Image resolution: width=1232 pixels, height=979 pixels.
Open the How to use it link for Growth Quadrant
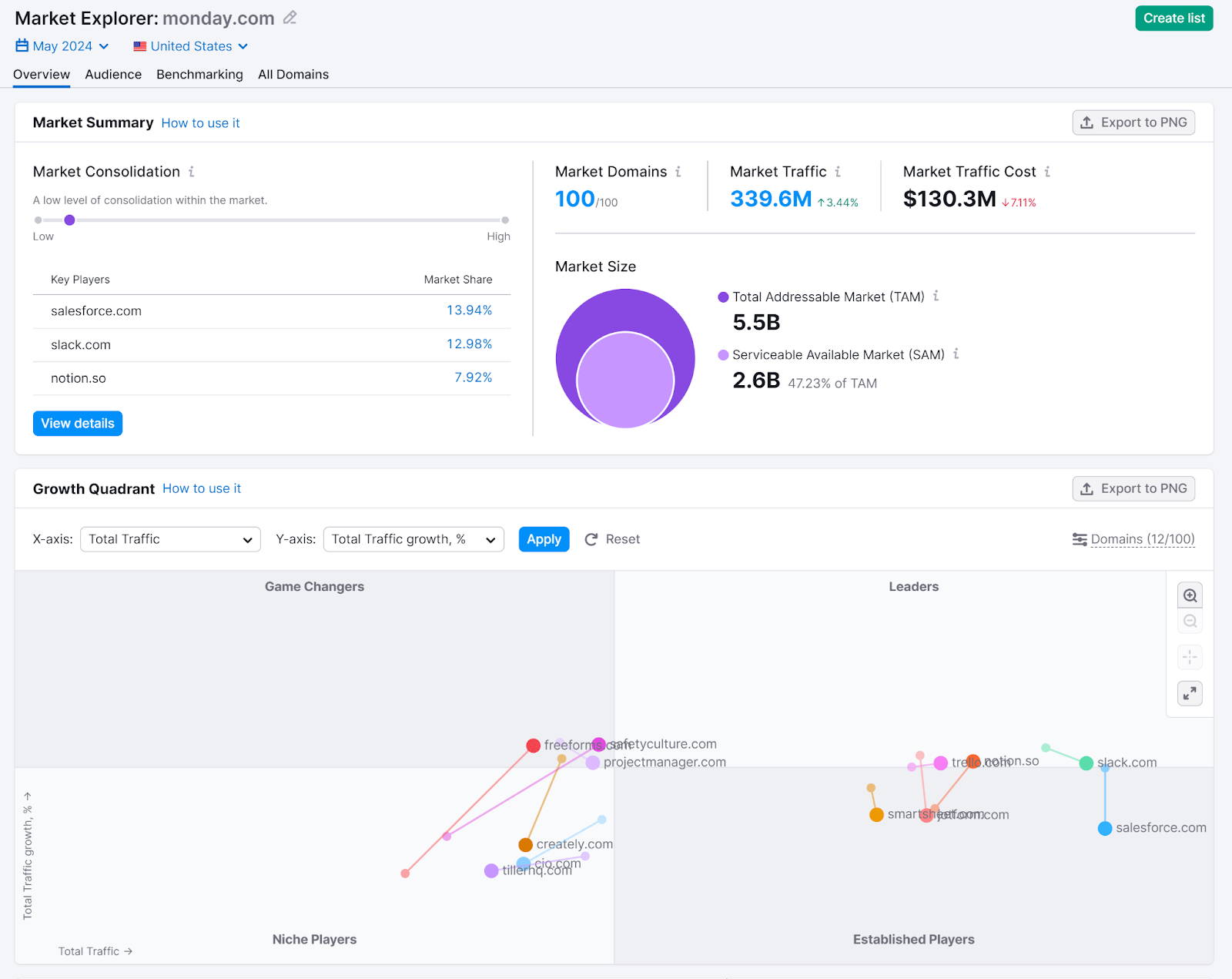[202, 488]
